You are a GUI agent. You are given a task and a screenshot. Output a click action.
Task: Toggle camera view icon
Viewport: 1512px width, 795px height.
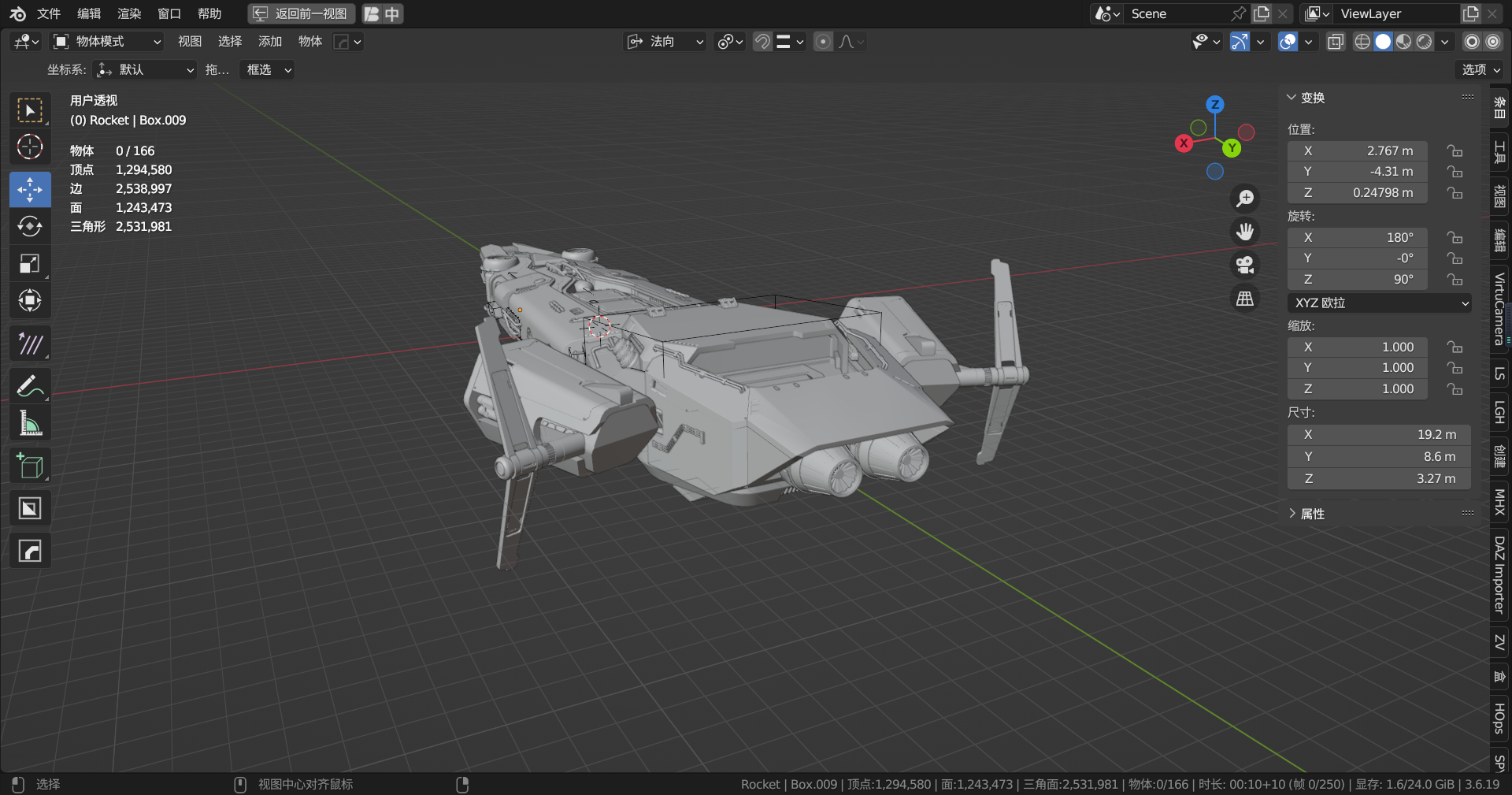1245,265
